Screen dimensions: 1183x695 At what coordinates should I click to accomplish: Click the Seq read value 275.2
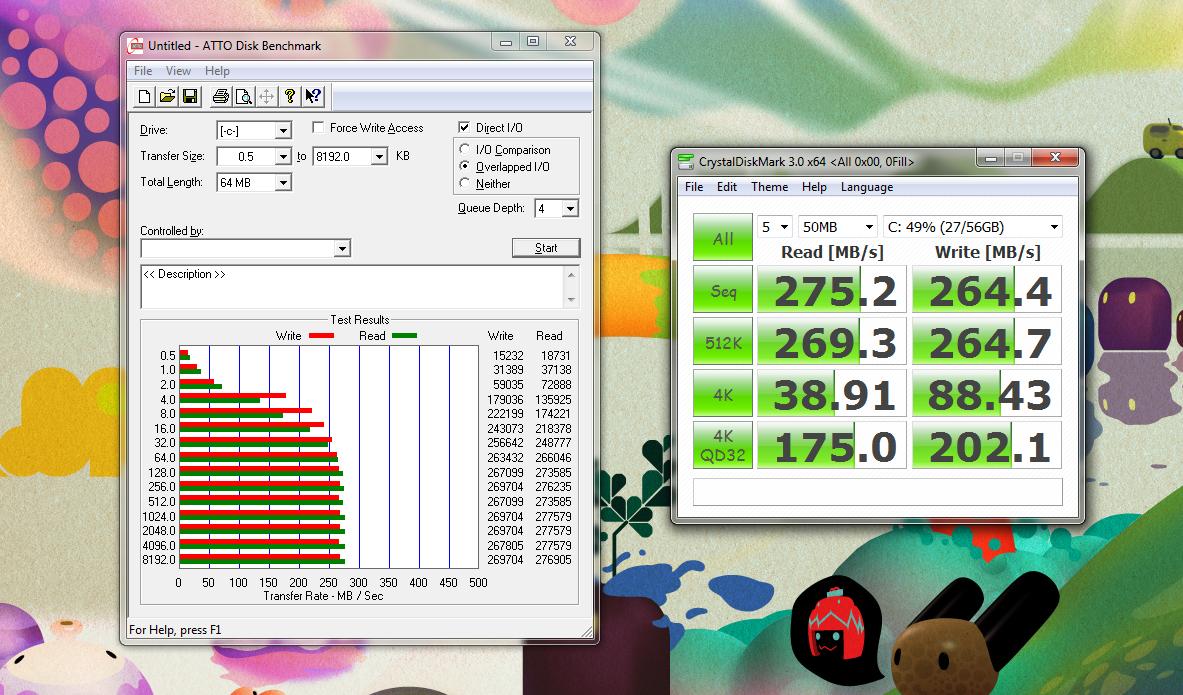point(832,290)
